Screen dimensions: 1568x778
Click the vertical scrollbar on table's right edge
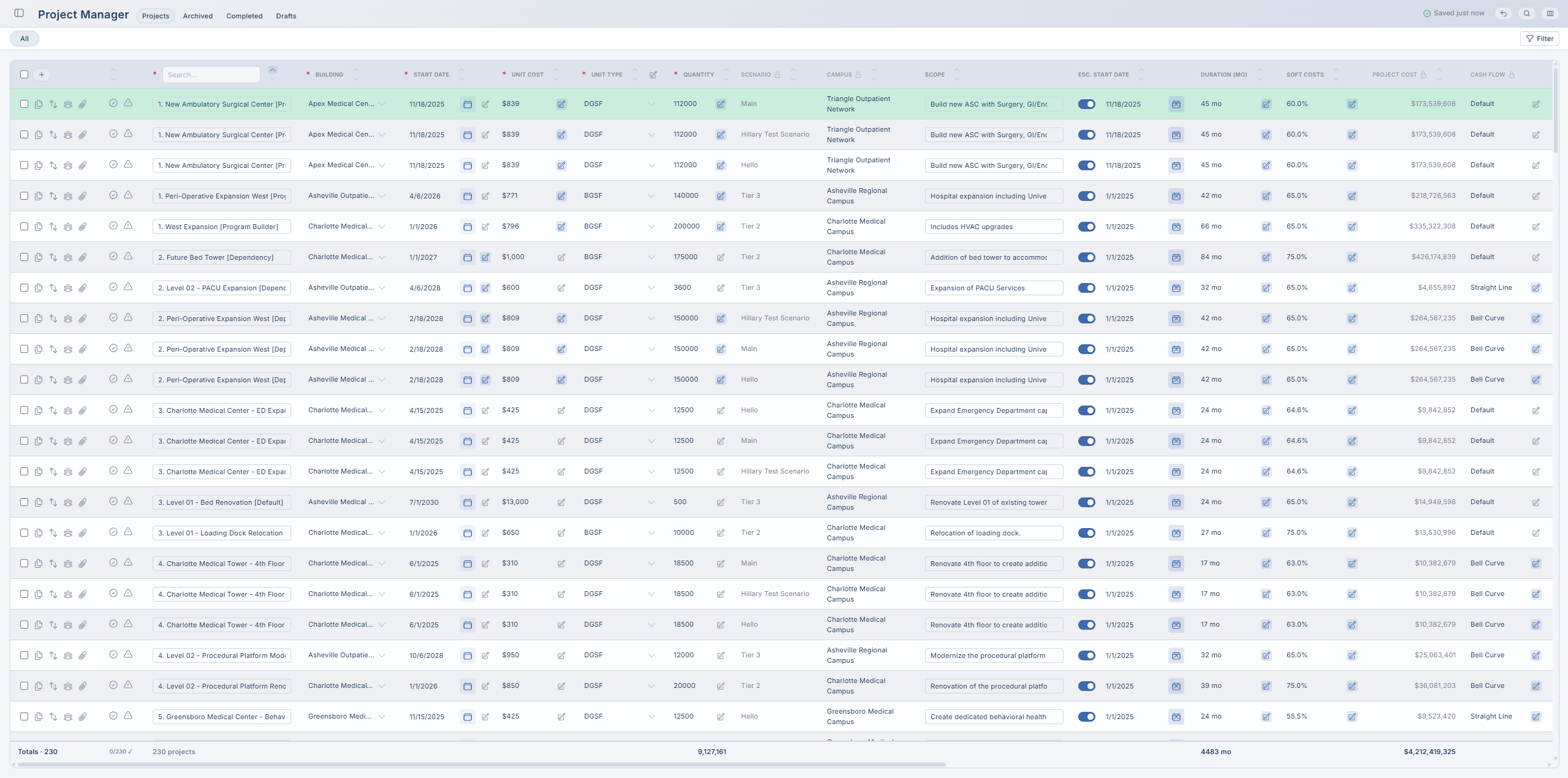1556,110
